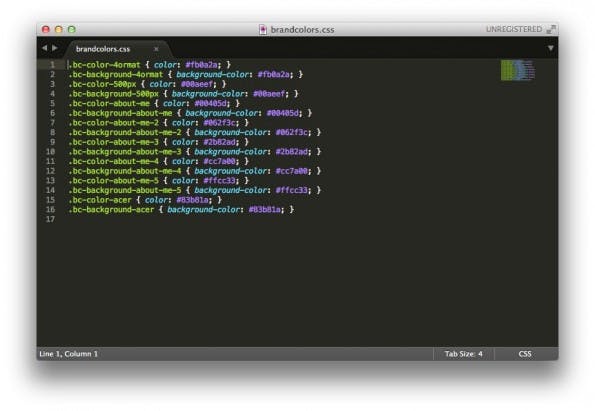The width and height of the screenshot is (595, 411).
Task: Click the next tab right arrow
Action: (x=55, y=48)
